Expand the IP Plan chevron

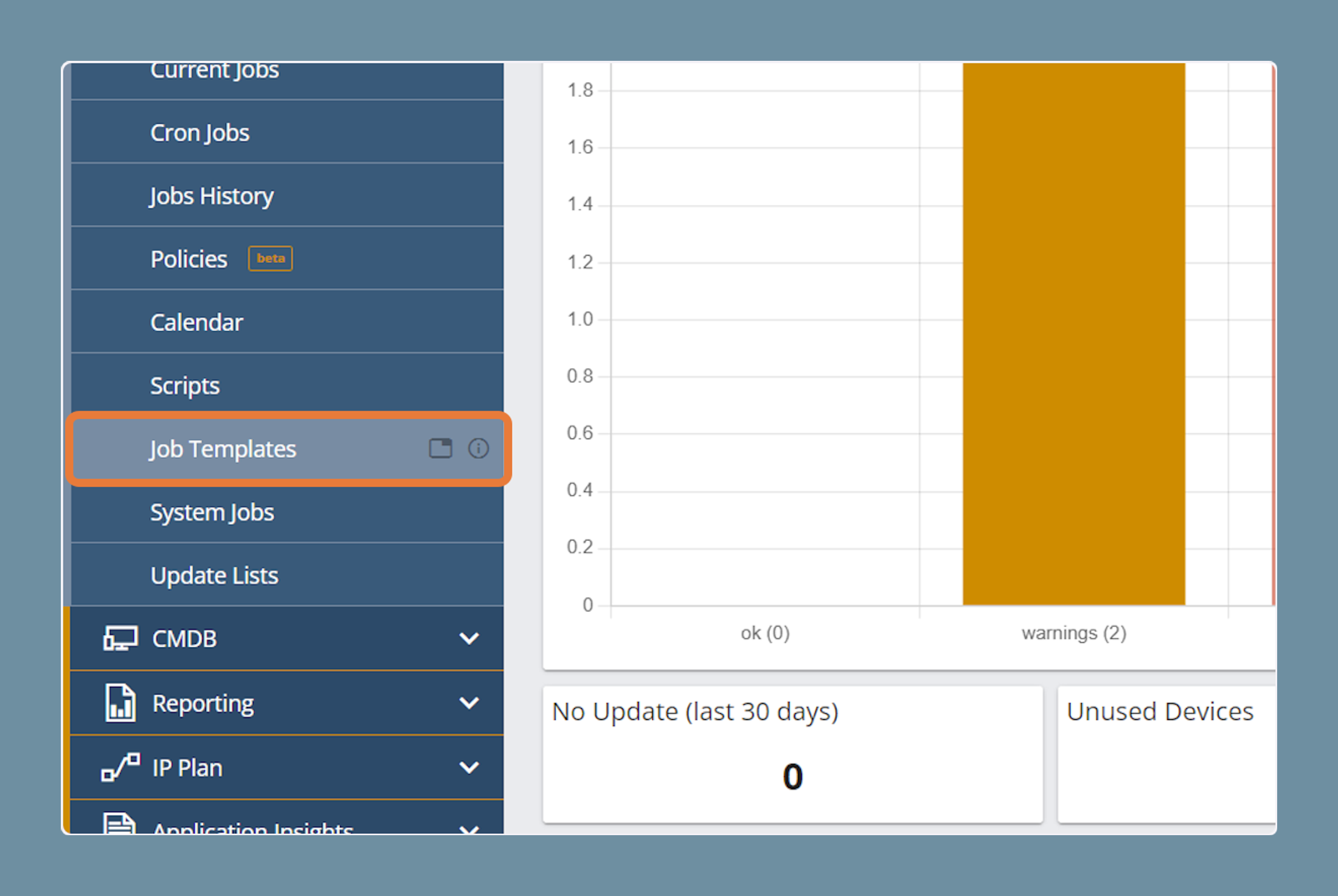(469, 768)
